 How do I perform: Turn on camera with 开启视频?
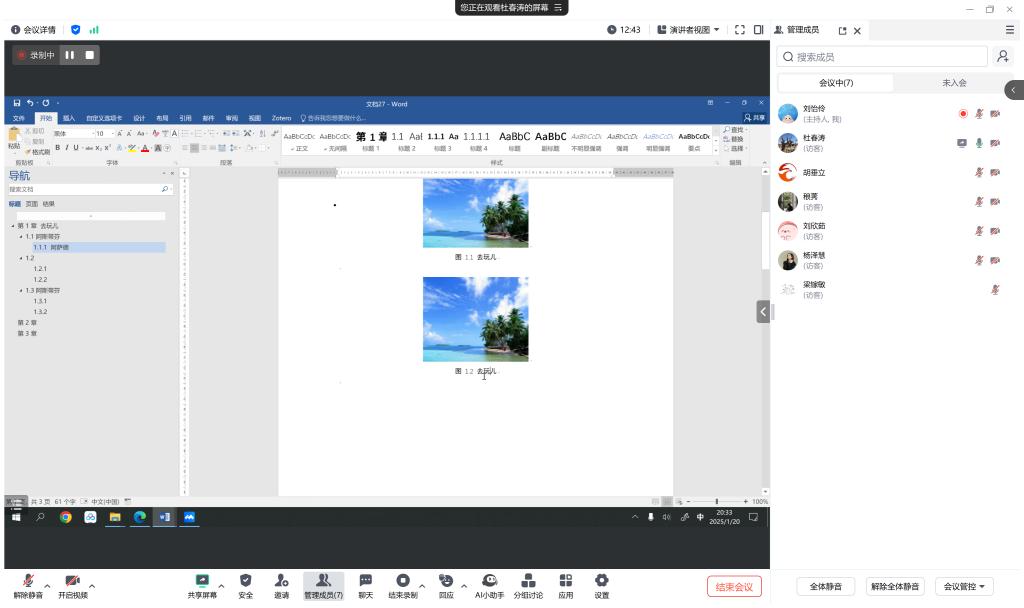tap(72, 581)
